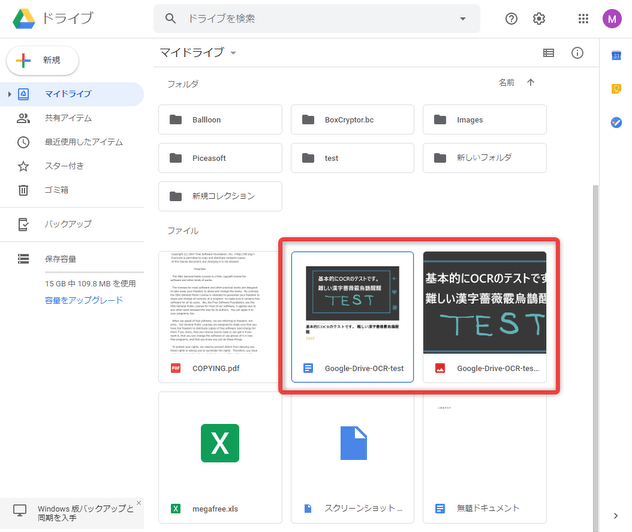
Task: Select the BoxCryptor.bc folder
Action: click(x=352, y=120)
